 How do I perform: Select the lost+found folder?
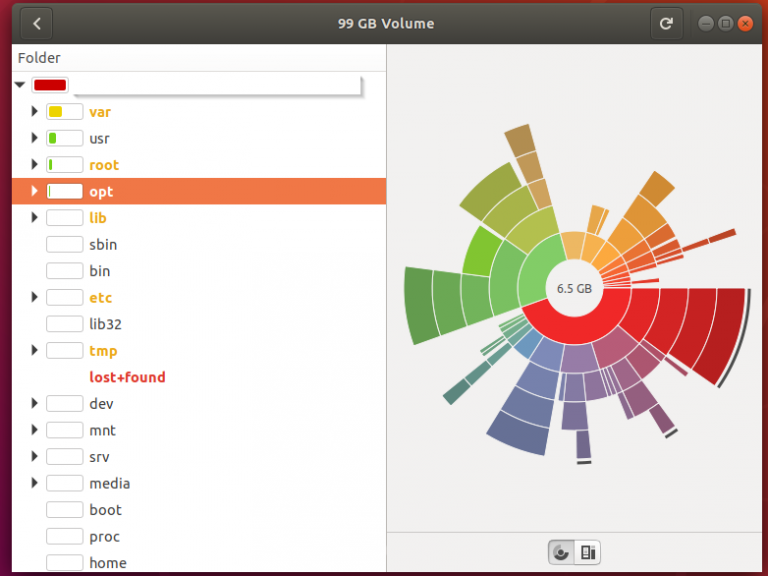pos(127,377)
